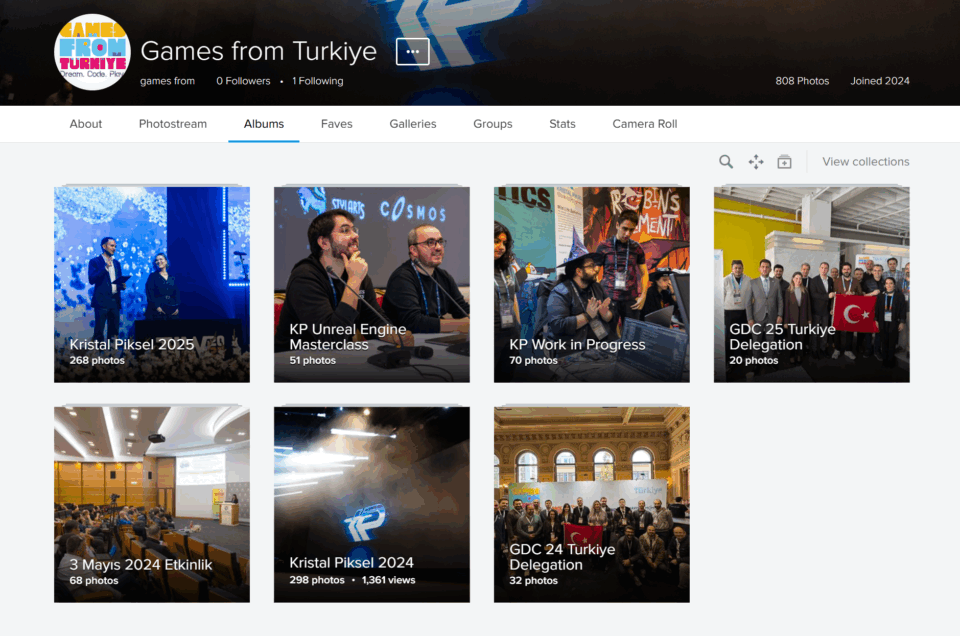Select the KP Work in Progress album
Viewport: 960px width, 636px height.
[592, 285]
